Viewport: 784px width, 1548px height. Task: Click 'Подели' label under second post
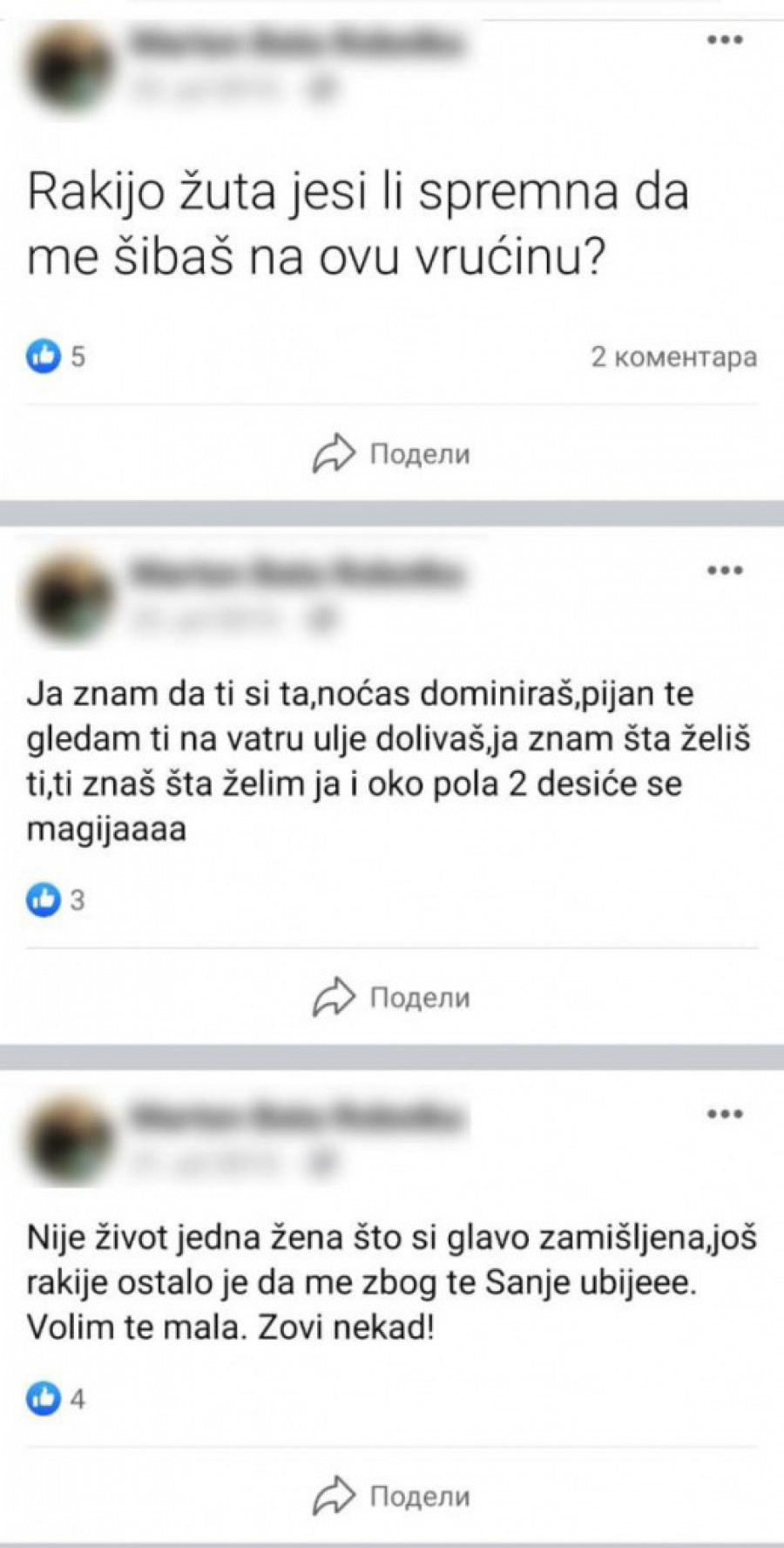pyautogui.click(x=420, y=998)
